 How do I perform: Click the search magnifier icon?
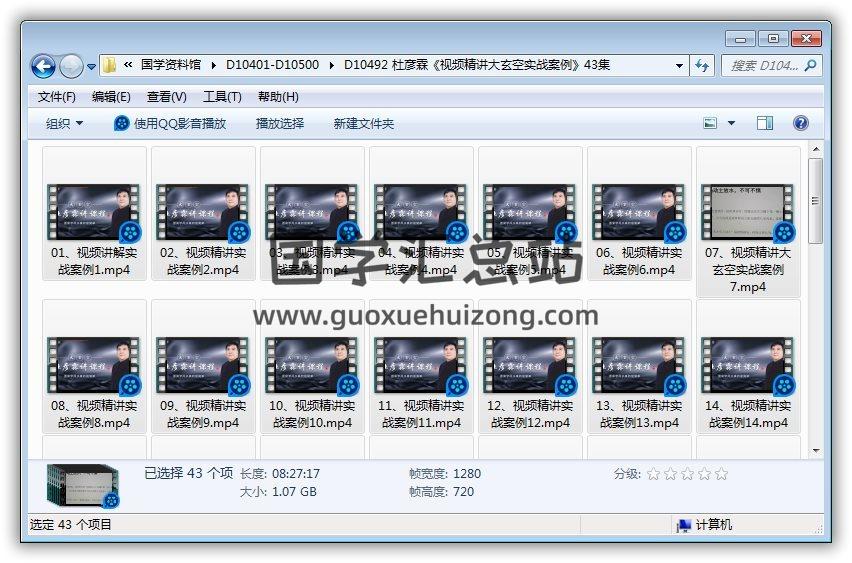pyautogui.click(x=811, y=65)
